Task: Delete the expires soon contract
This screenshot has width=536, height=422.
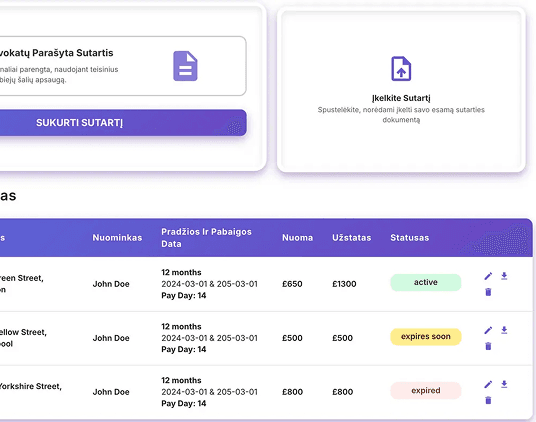Action: pyautogui.click(x=488, y=346)
